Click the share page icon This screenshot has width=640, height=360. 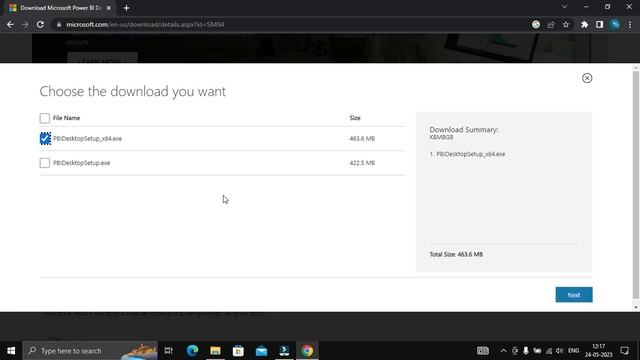pos(551,24)
